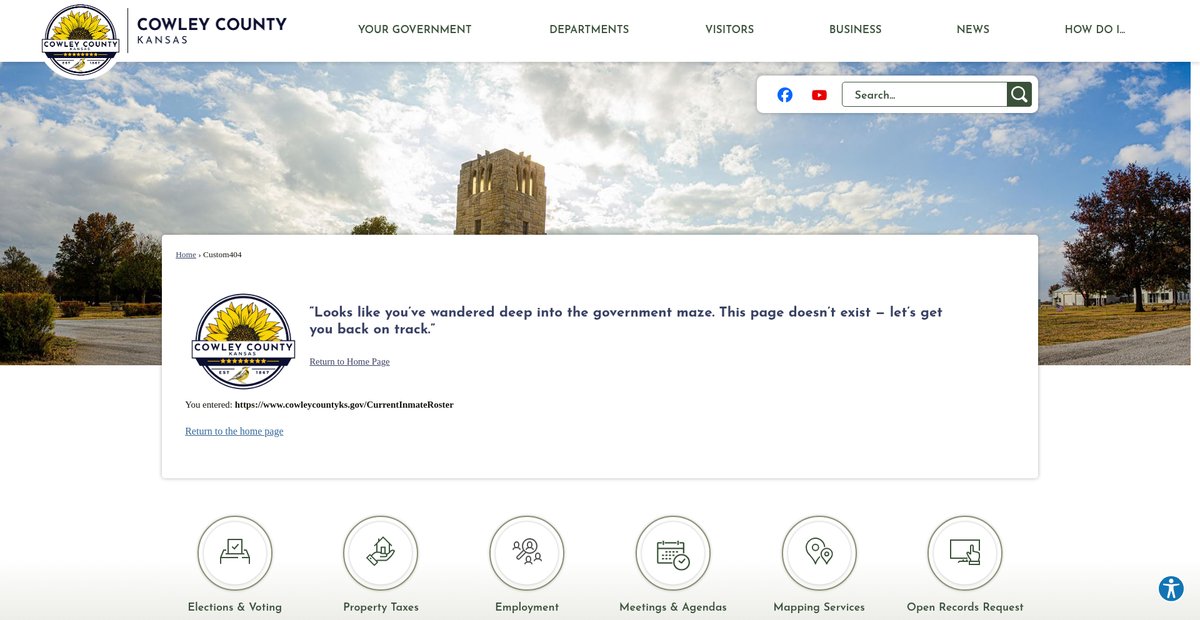The image size is (1200, 620).
Task: Click the Home breadcrumb link
Action: [186, 255]
